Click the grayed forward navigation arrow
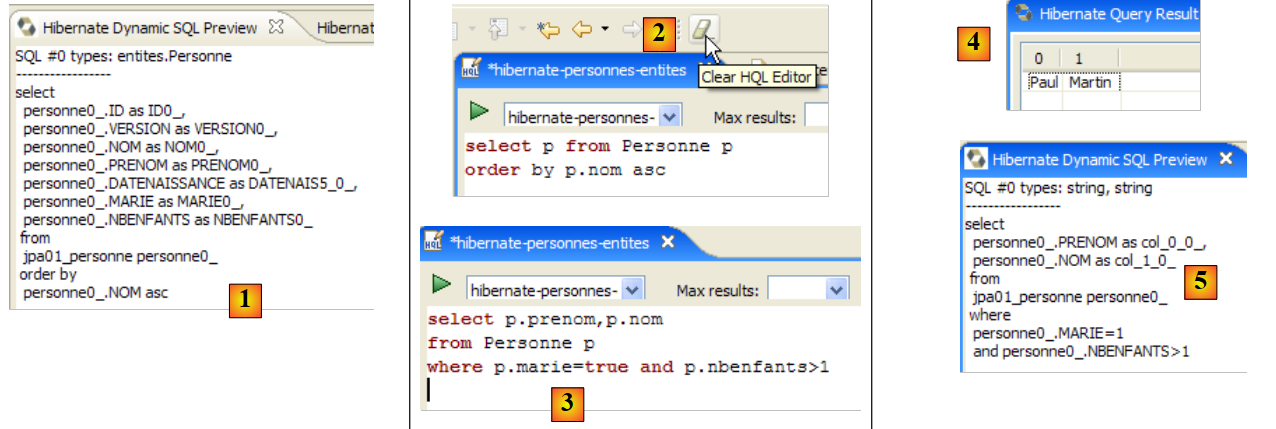The height and width of the screenshot is (429, 1276). coord(630,30)
